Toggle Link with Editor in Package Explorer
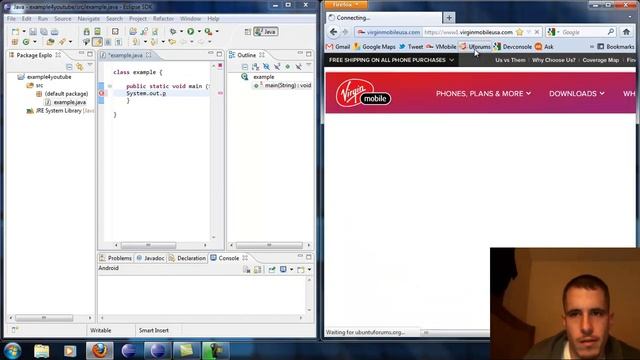This screenshot has width=640, height=360. click(x=80, y=66)
